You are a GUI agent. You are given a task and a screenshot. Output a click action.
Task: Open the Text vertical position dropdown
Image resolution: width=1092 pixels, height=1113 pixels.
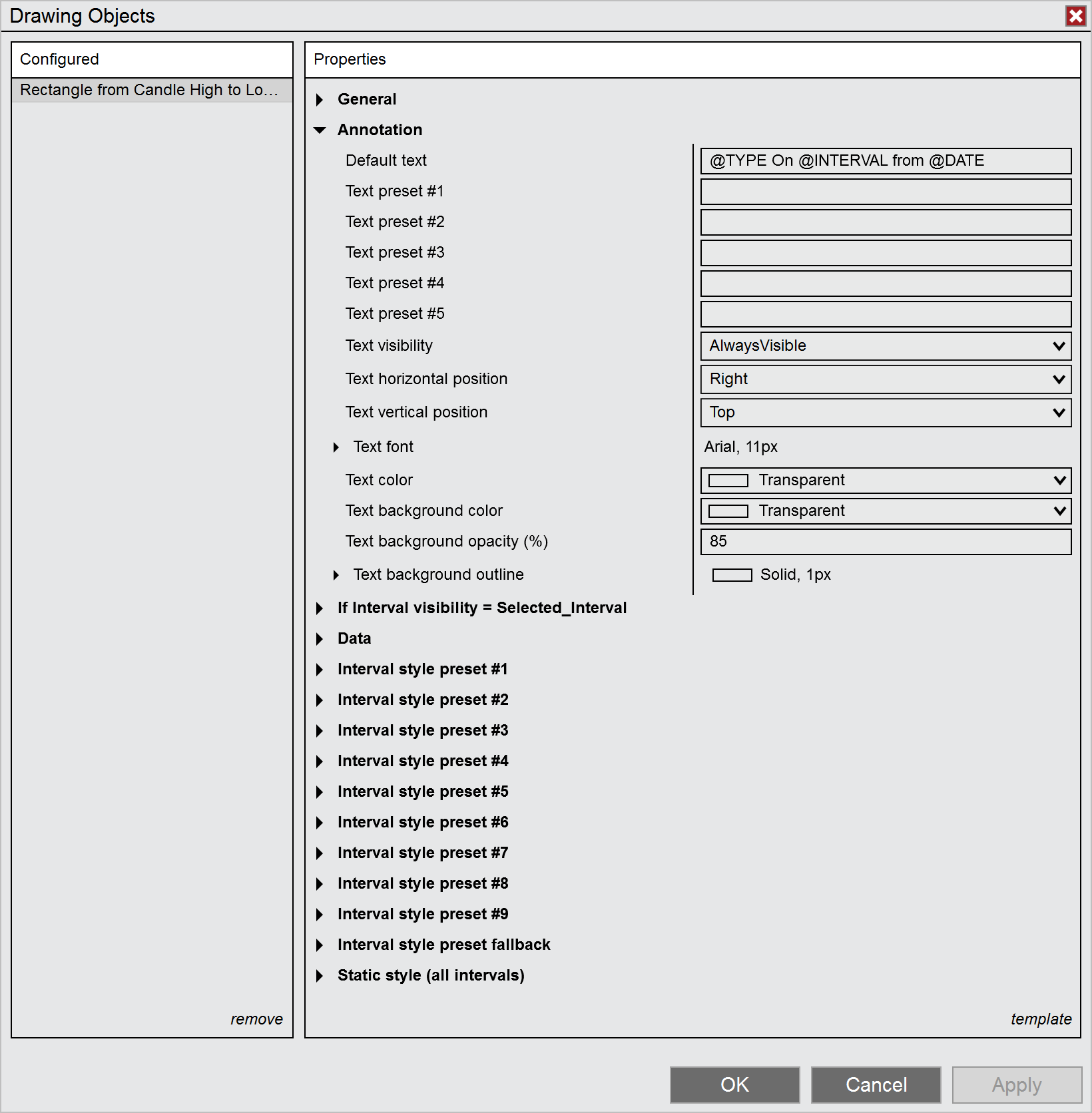click(886, 413)
